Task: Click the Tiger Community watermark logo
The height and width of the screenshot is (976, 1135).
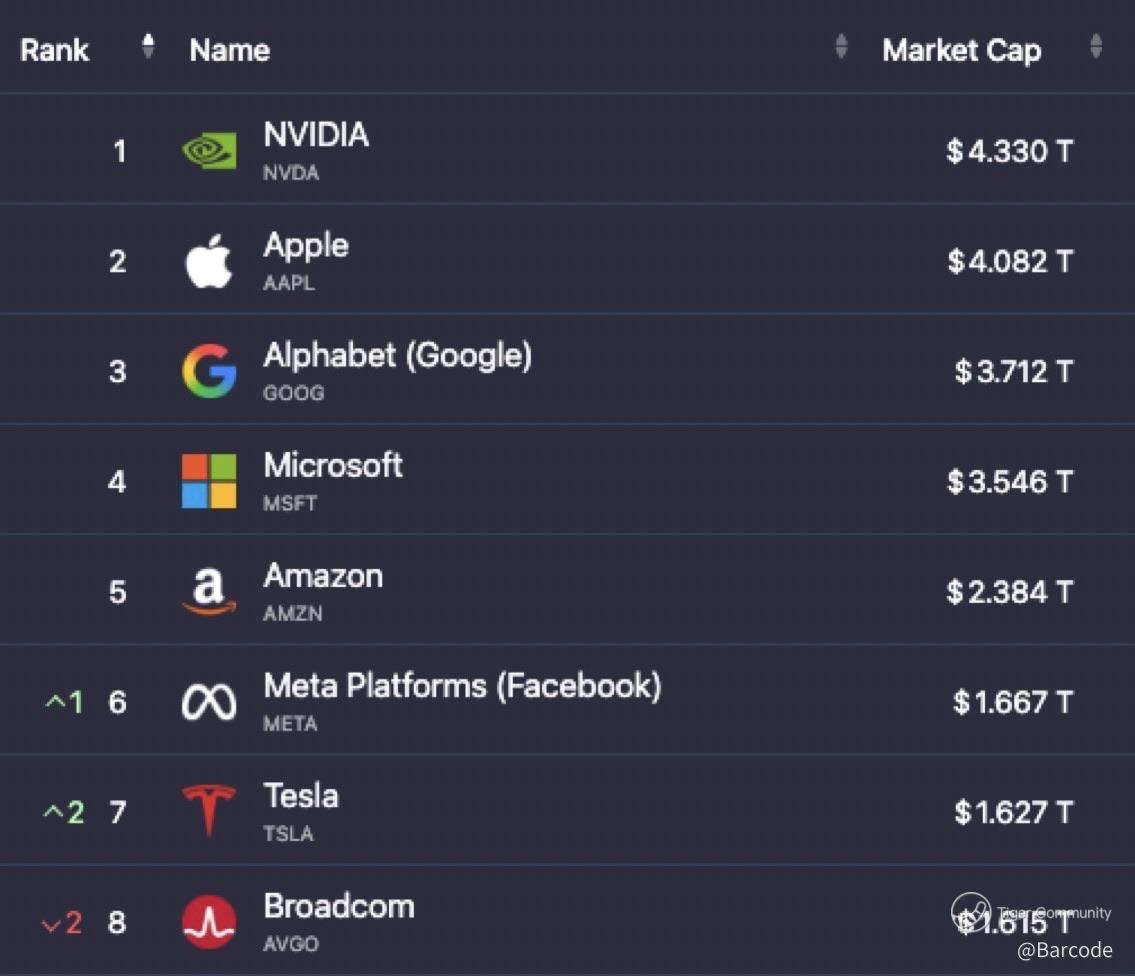Action: pos(970,910)
